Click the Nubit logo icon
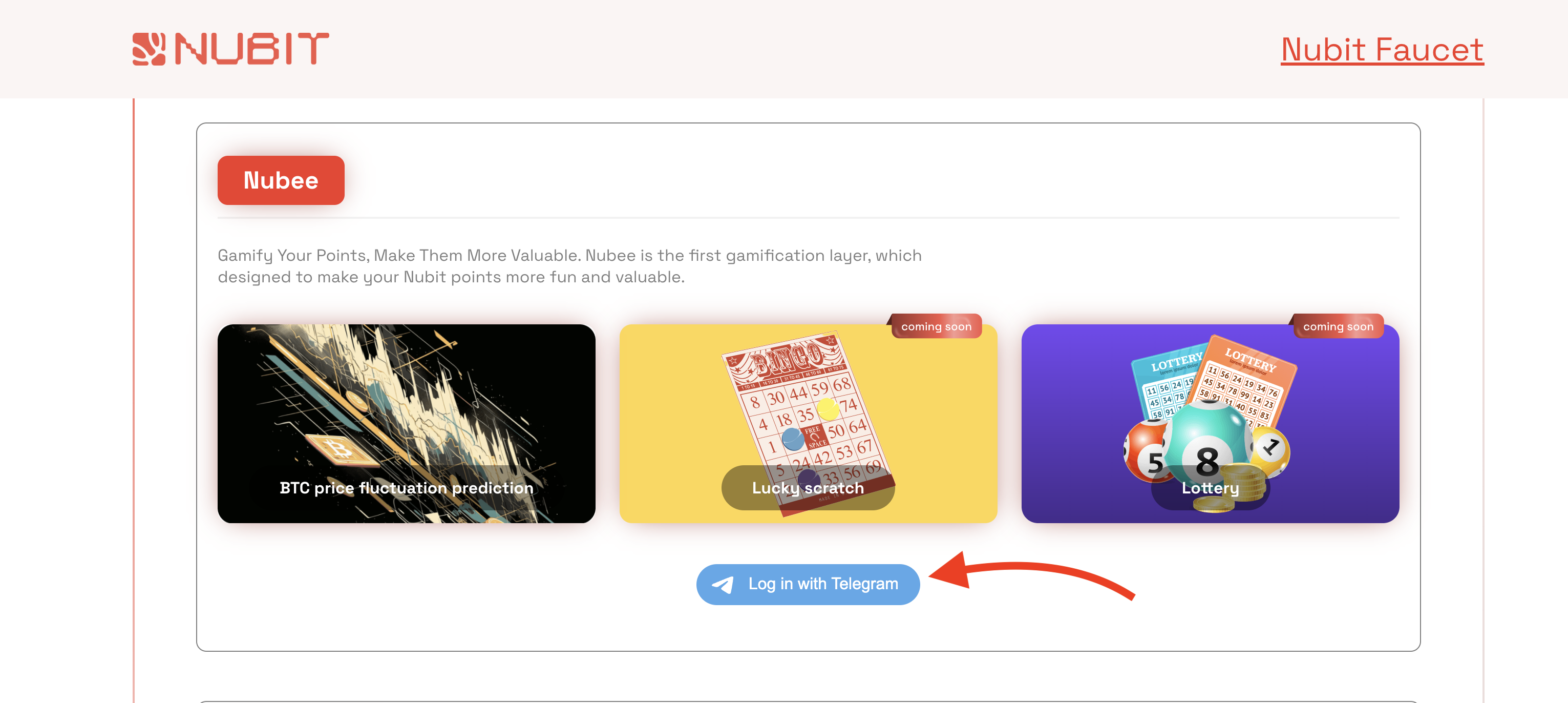Screen dimensions: 1568x703 coord(149,49)
